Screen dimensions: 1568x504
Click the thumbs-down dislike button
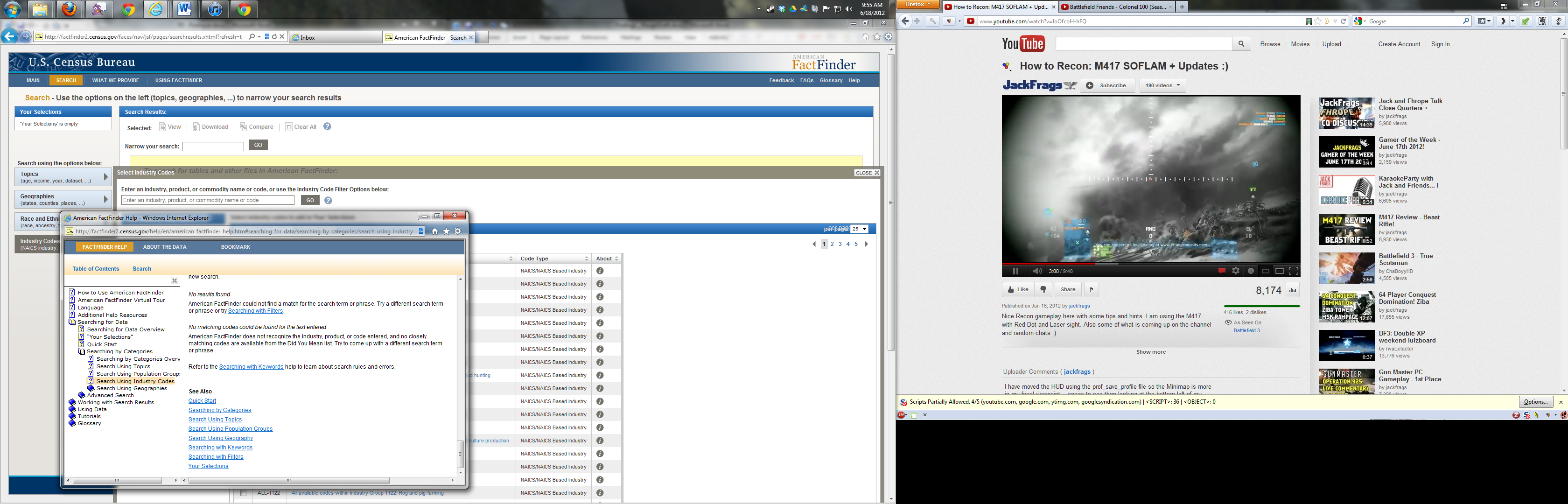tap(1043, 290)
